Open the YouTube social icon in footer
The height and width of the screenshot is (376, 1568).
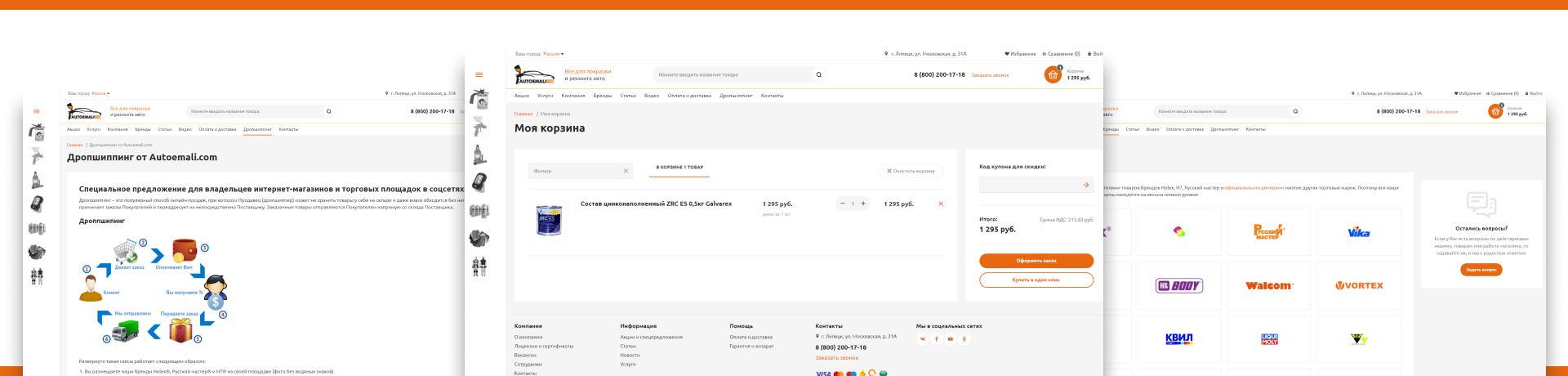pos(951,338)
